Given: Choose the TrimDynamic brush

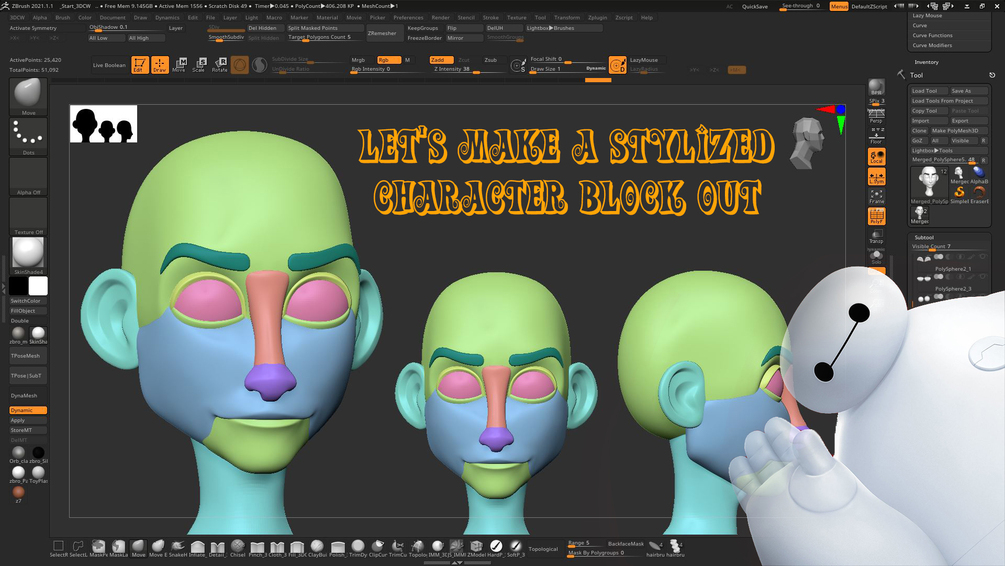Looking at the screenshot, I should point(358,548).
